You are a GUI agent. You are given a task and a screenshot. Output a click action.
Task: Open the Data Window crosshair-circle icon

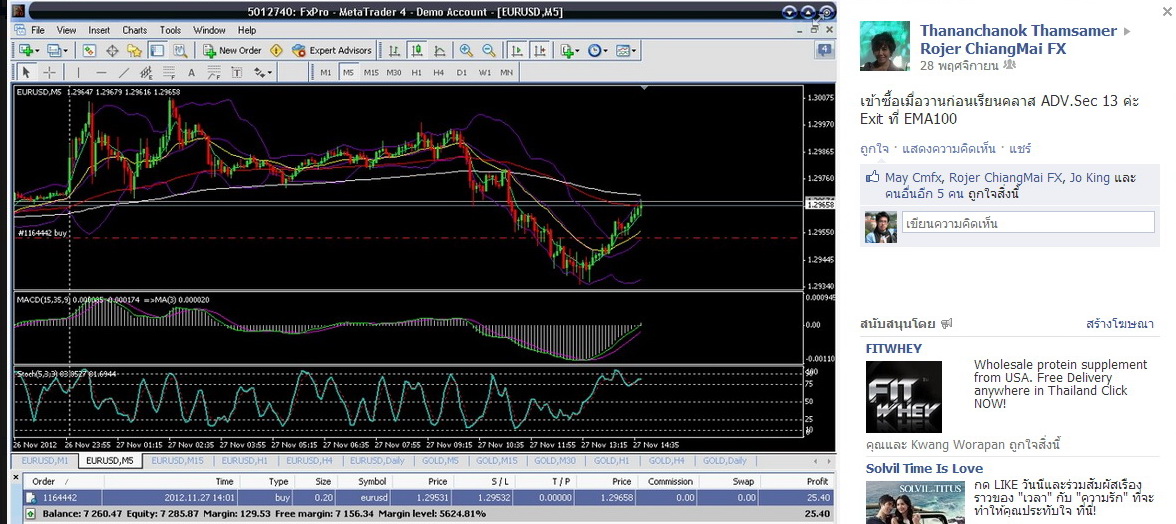[x=112, y=51]
